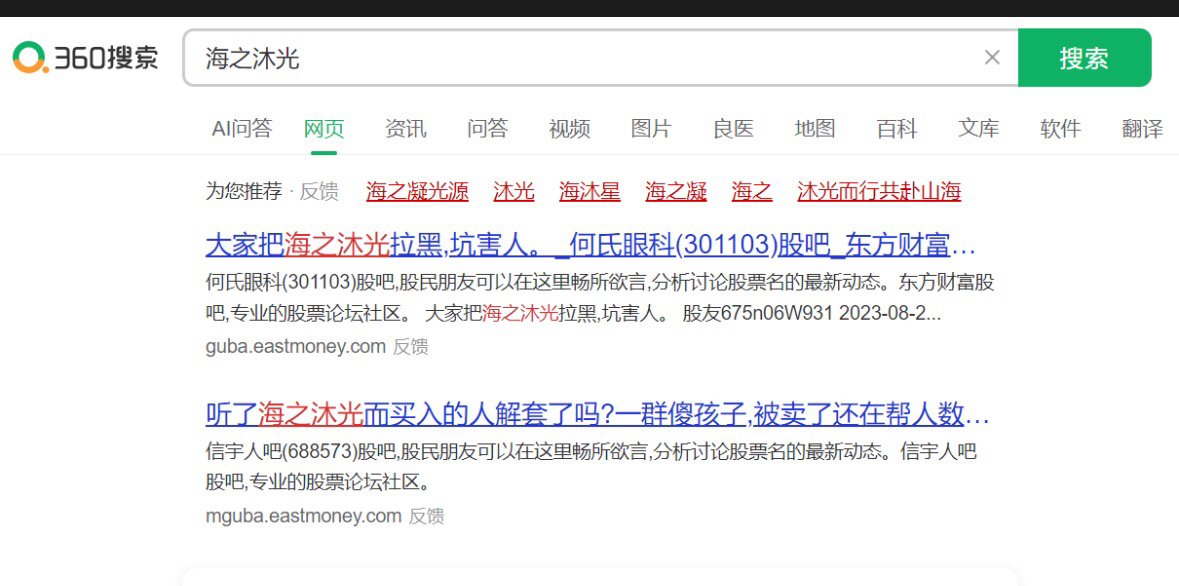Select the 软件 tab
The width and height of the screenshot is (1179, 586).
(1061, 129)
